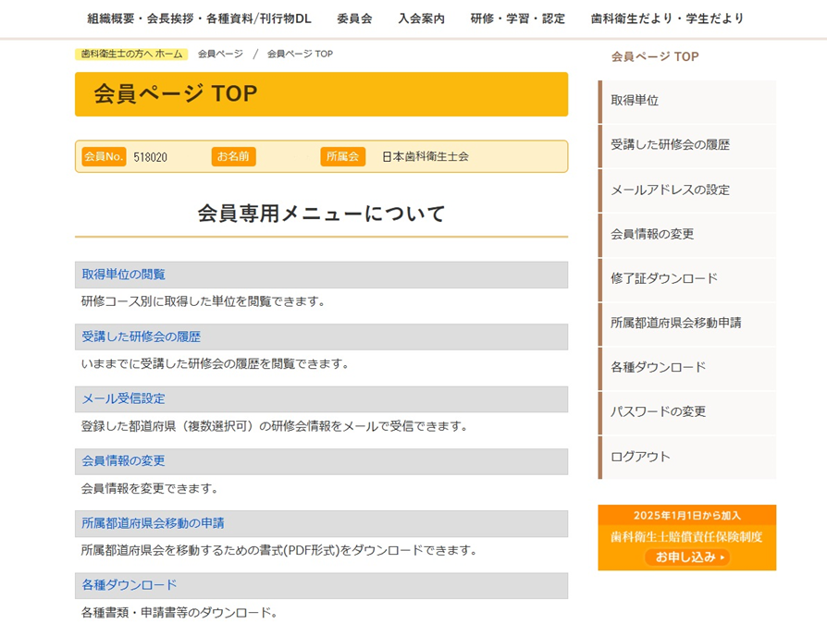
Task: Click 会員ページ TOP in breadcrumb
Action: pos(300,54)
